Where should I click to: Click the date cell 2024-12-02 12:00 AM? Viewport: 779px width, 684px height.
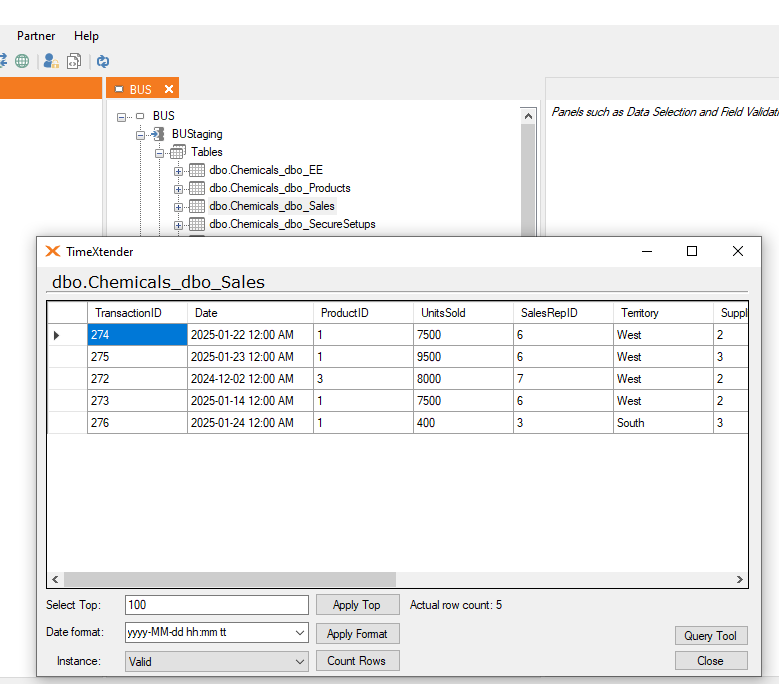[x=250, y=379]
